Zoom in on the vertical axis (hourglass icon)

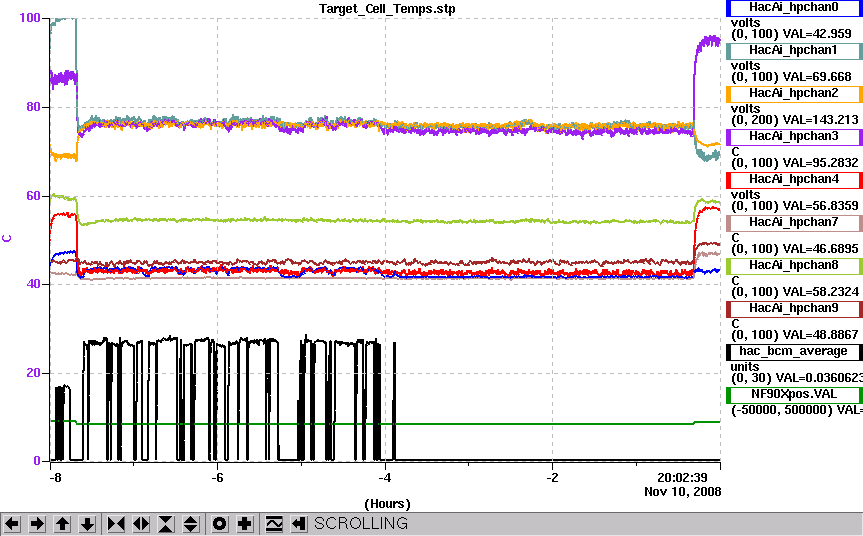pos(166,523)
